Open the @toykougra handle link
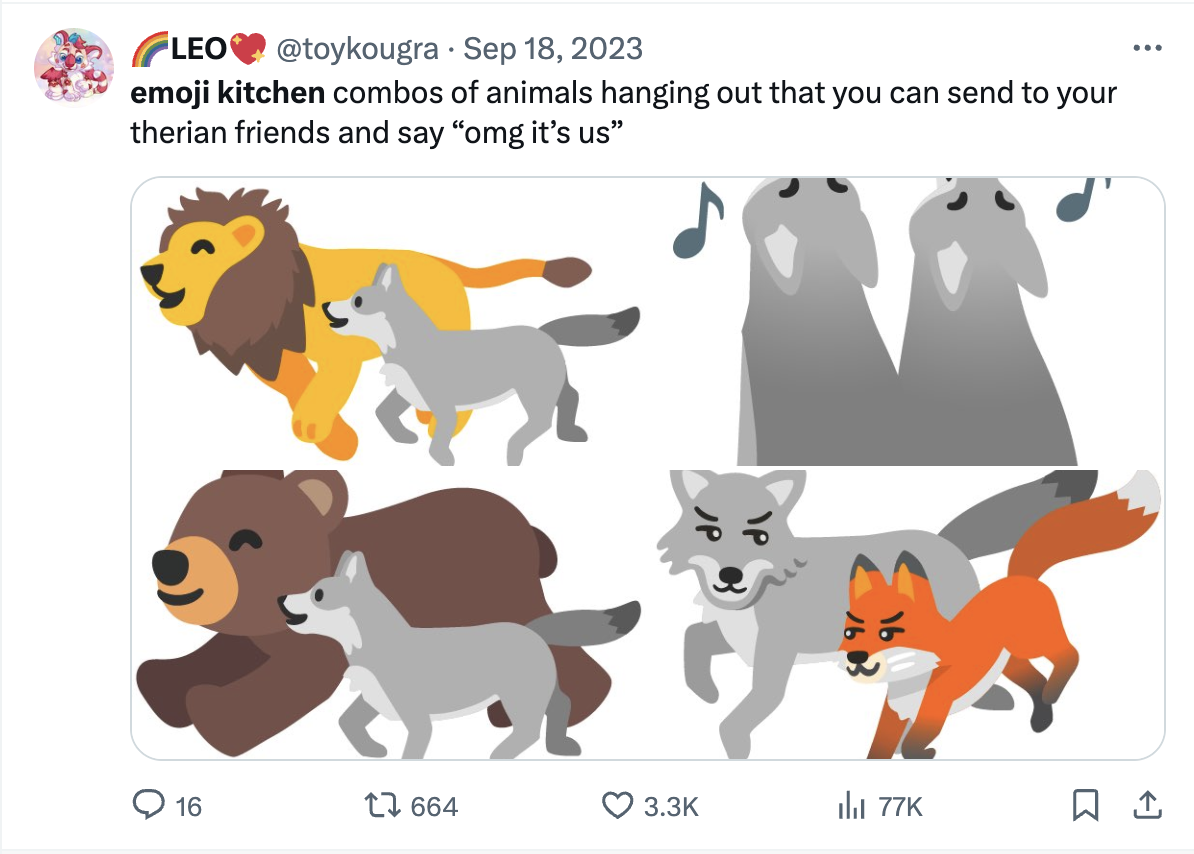The height and width of the screenshot is (854, 1194). point(356,48)
